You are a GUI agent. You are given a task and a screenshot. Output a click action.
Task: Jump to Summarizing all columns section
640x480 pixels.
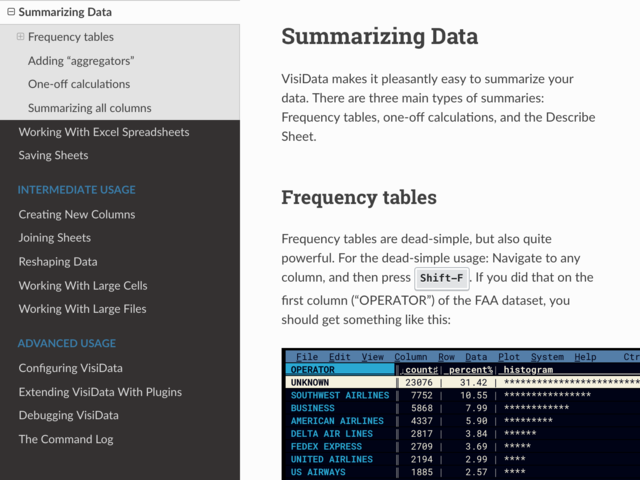[89, 108]
